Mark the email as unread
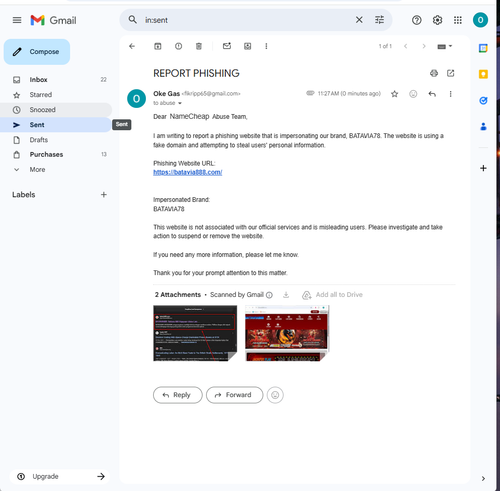Image resolution: width=500 pixels, height=491 pixels. [227, 46]
